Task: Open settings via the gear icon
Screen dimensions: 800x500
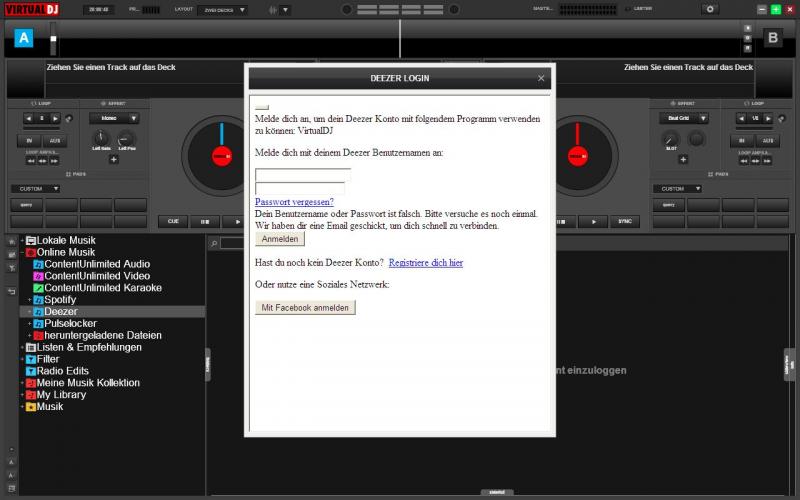Action: (710, 9)
